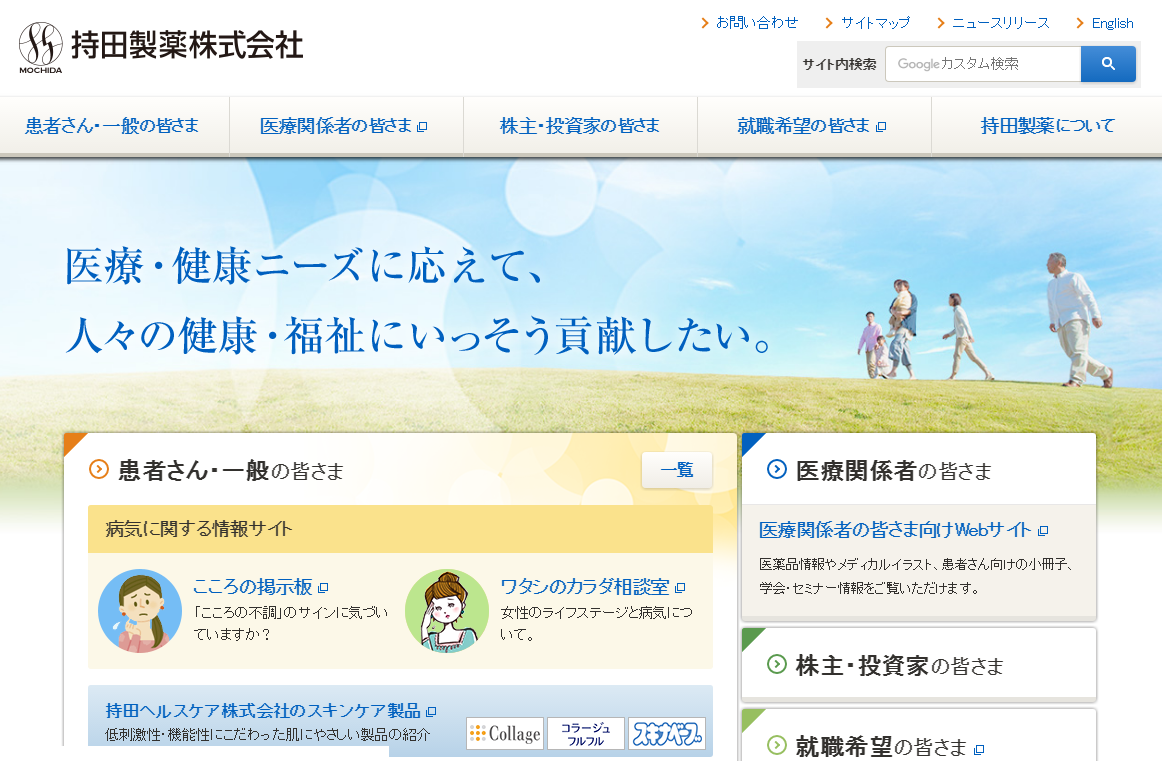This screenshot has width=1162, height=761.
Task: Click the Mochida logo emblem
Action: click(40, 47)
